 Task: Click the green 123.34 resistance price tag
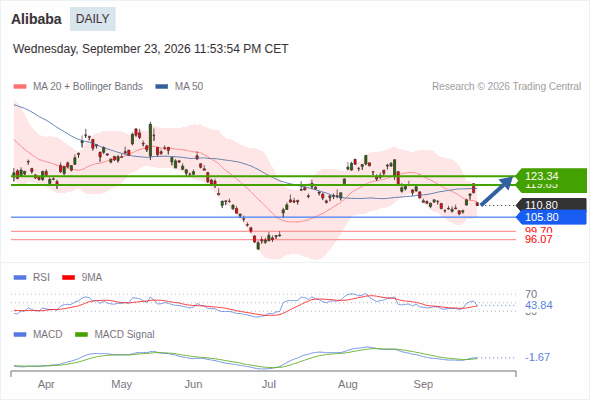[x=551, y=176]
